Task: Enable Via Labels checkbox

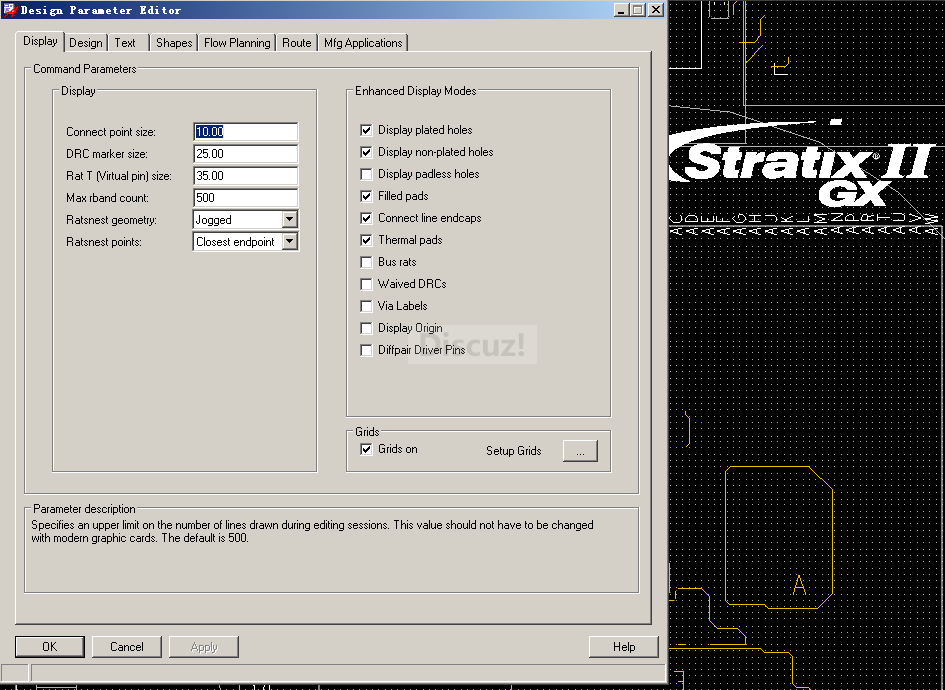Action: [366, 306]
